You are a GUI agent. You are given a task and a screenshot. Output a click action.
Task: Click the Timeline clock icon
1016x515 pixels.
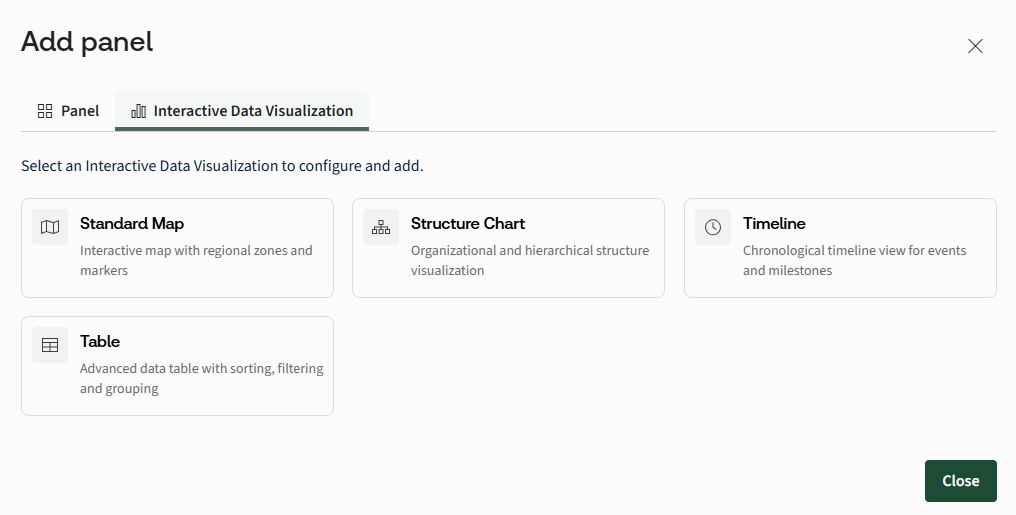tap(713, 227)
